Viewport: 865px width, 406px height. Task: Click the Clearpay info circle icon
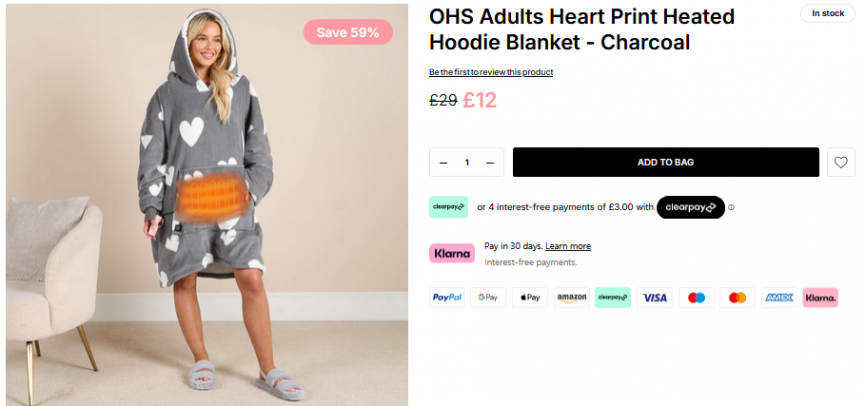[731, 208]
